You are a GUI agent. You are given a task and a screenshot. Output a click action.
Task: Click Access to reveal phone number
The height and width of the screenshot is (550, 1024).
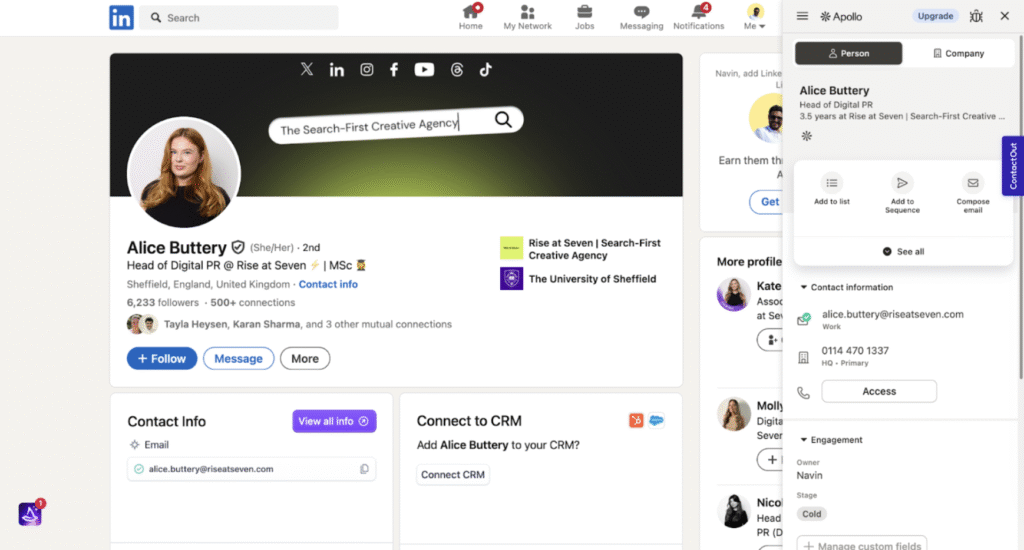pos(879,391)
